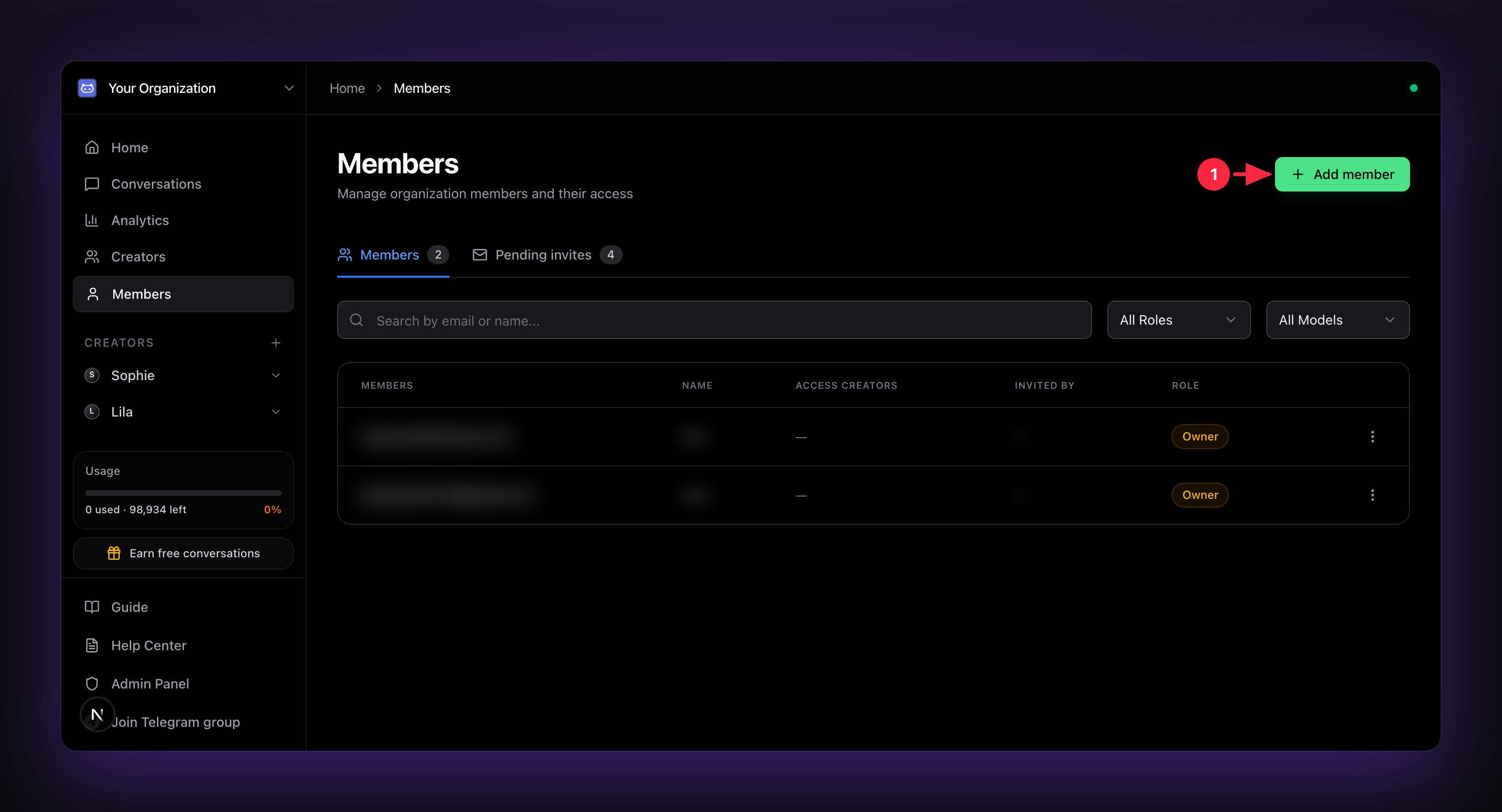Click the Home icon in sidebar
The height and width of the screenshot is (812, 1502).
(92, 147)
